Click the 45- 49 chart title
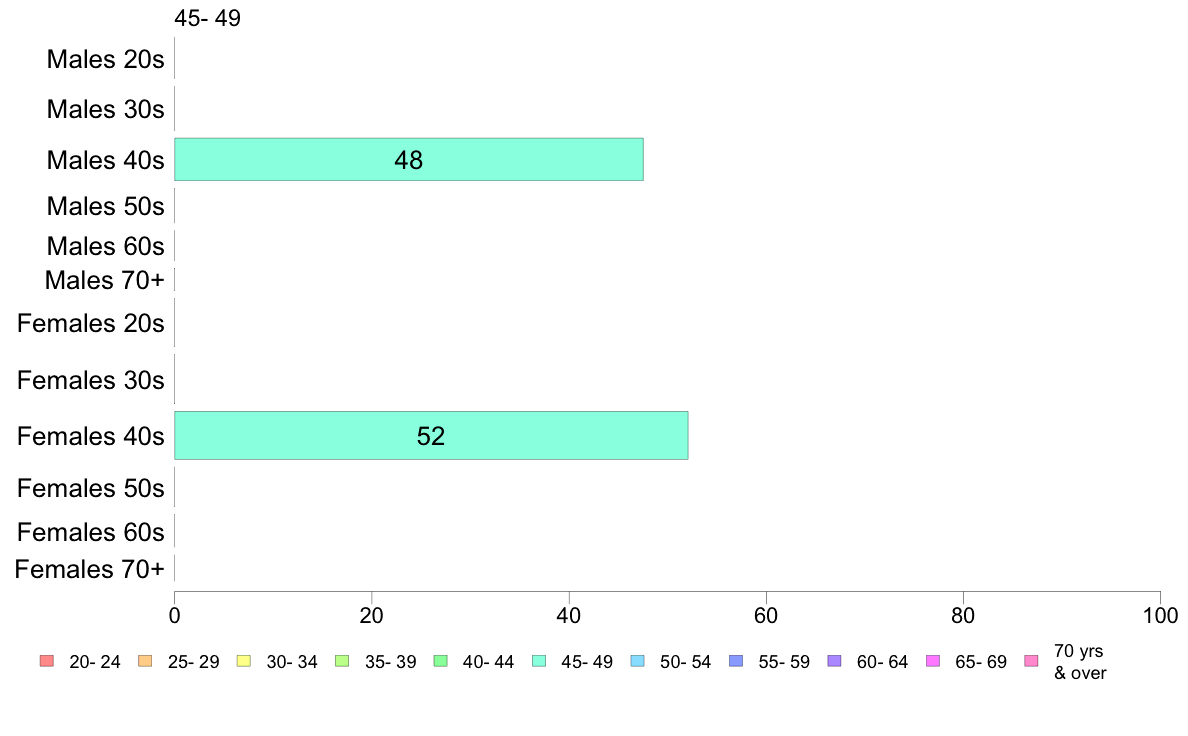Image resolution: width=1188 pixels, height=736 pixels. coord(208,17)
